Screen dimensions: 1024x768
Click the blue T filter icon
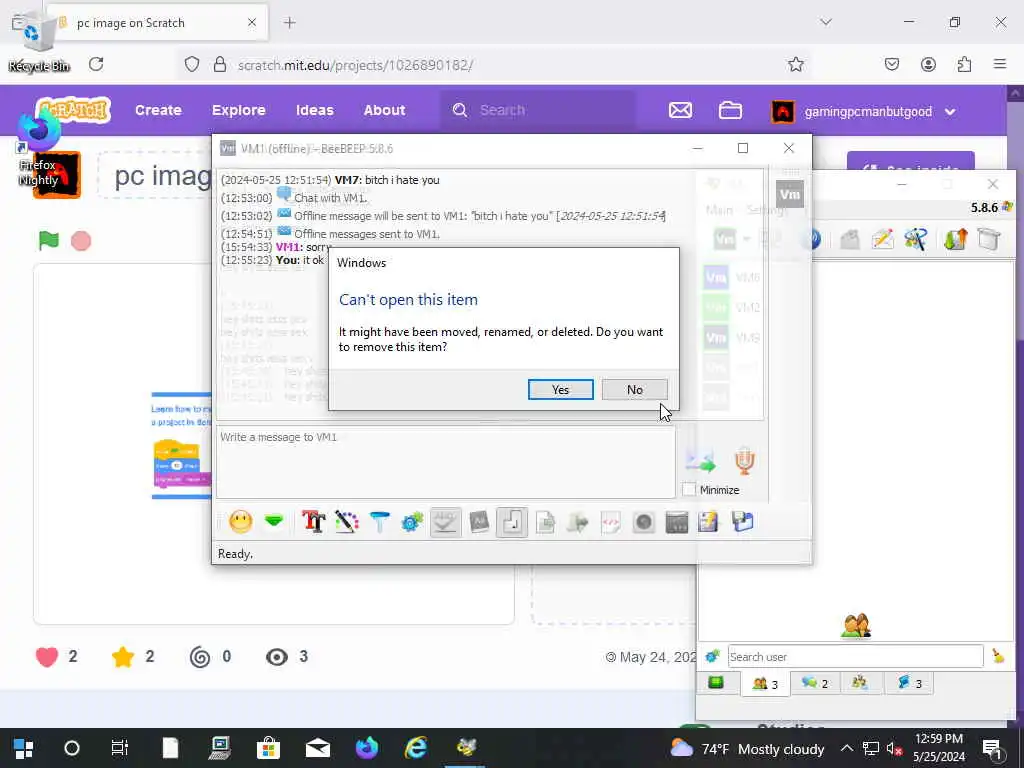pos(379,522)
